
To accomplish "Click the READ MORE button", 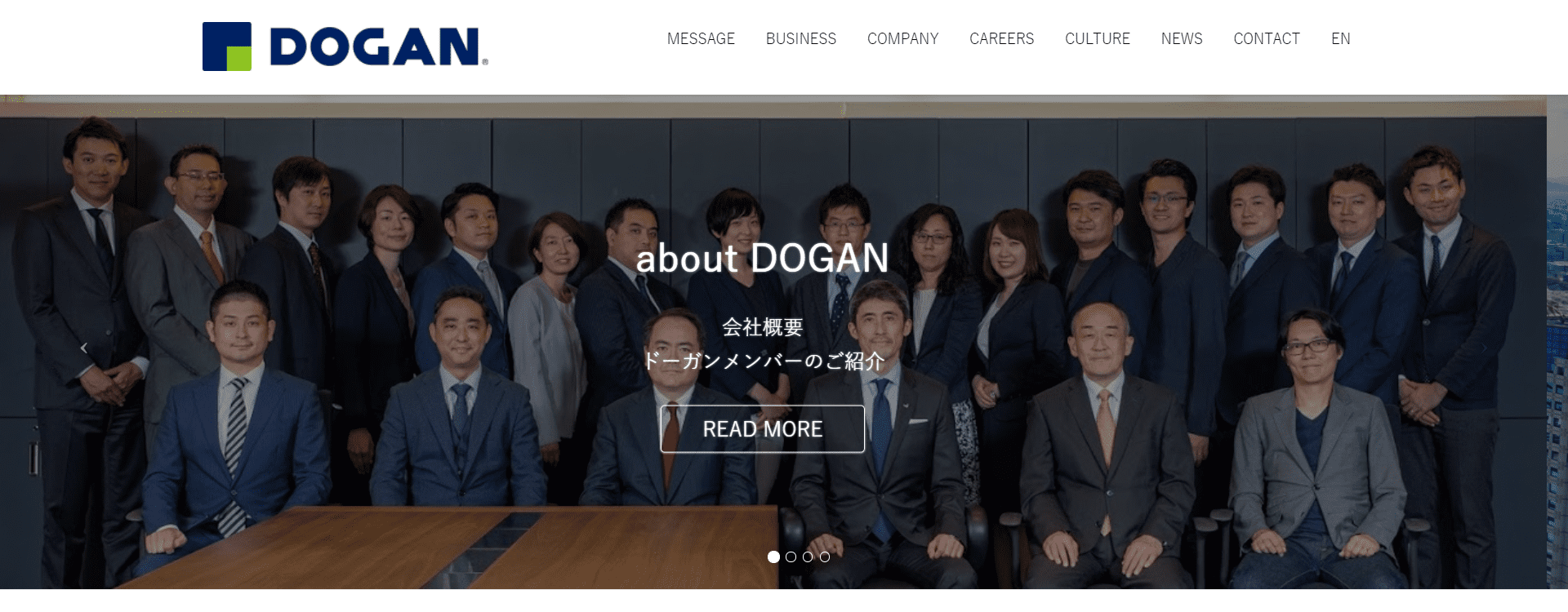I will tap(763, 429).
